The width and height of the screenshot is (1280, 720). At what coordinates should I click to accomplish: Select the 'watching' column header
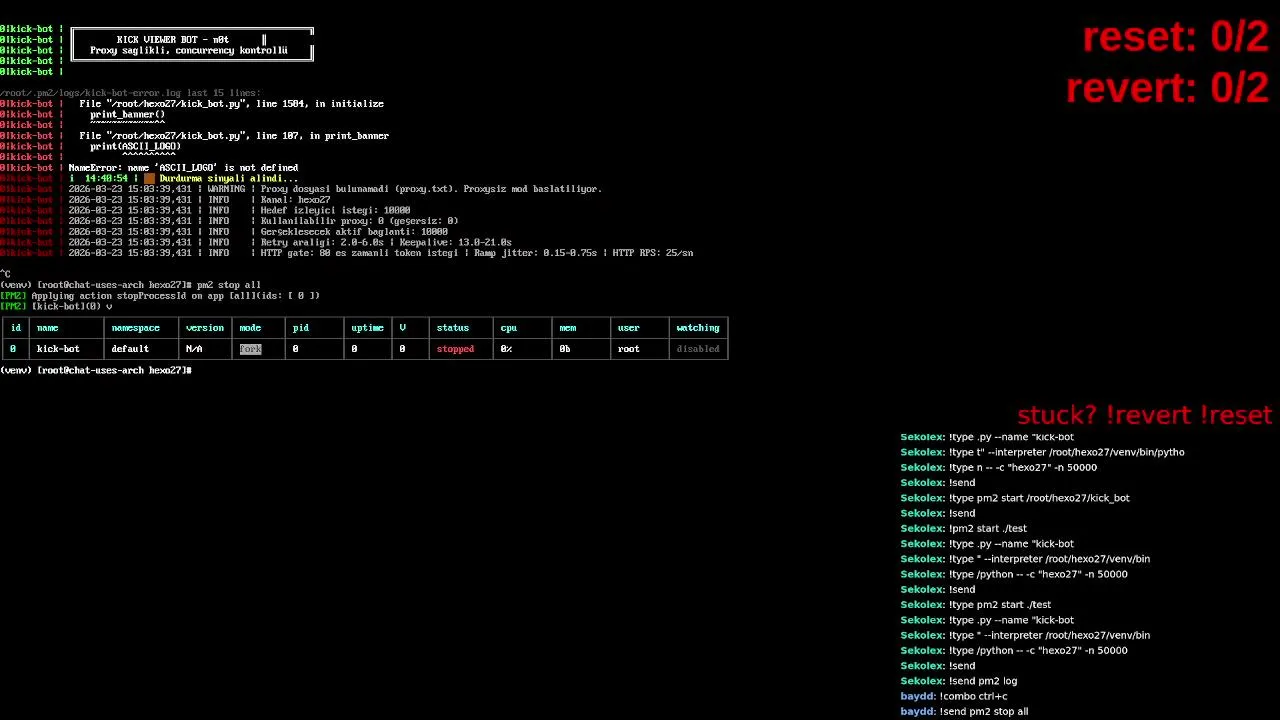[698, 328]
